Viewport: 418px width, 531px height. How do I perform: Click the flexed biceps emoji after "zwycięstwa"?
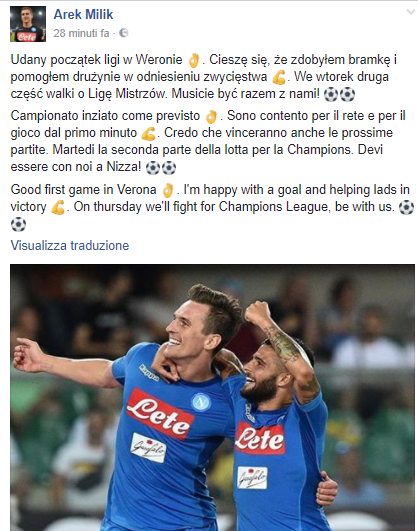click(x=279, y=78)
